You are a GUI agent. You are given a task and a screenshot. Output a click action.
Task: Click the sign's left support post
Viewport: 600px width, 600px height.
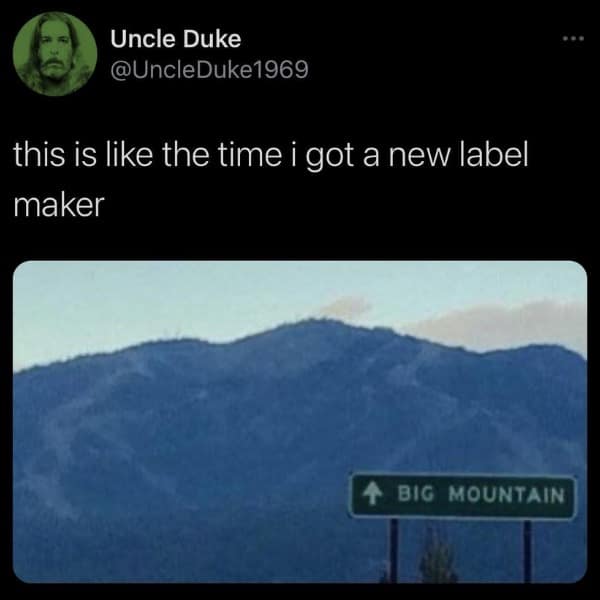(394, 550)
